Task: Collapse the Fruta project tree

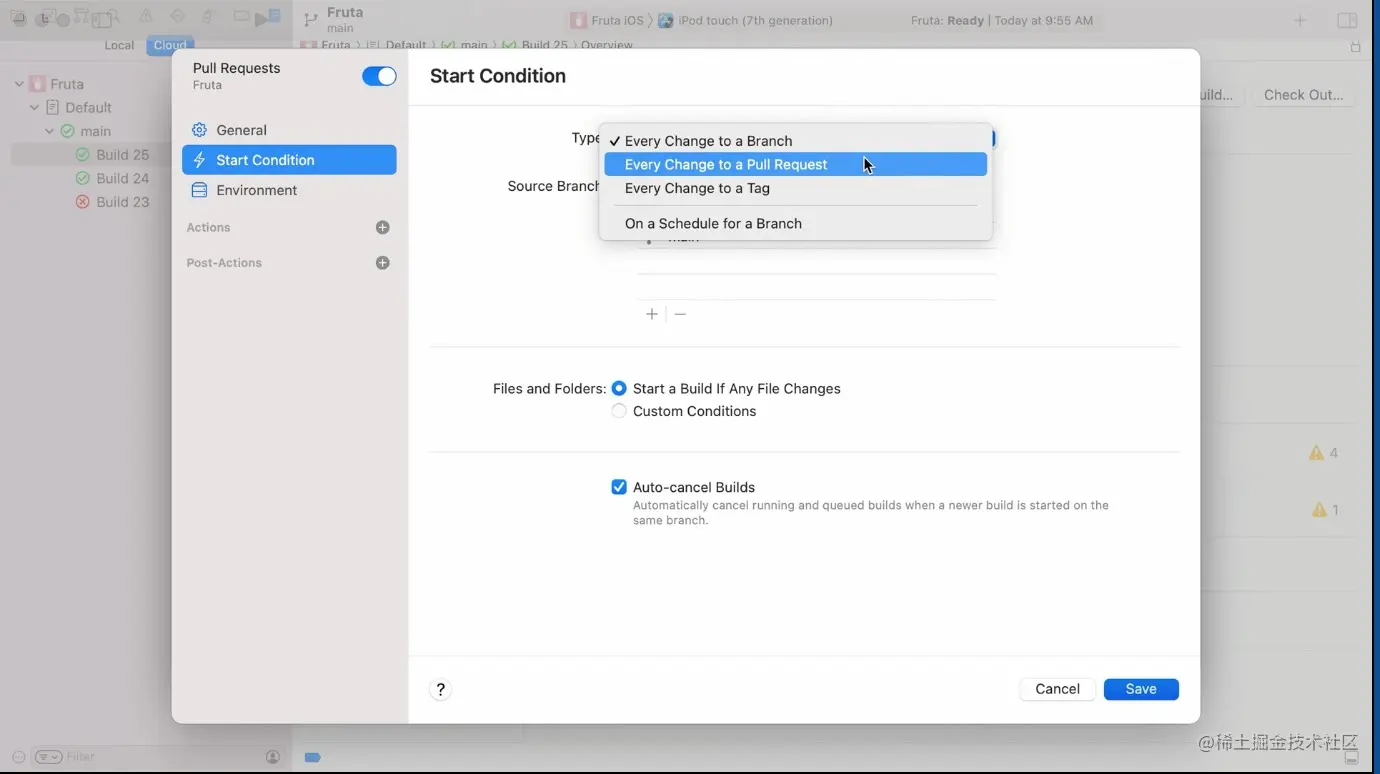Action: [x=19, y=84]
